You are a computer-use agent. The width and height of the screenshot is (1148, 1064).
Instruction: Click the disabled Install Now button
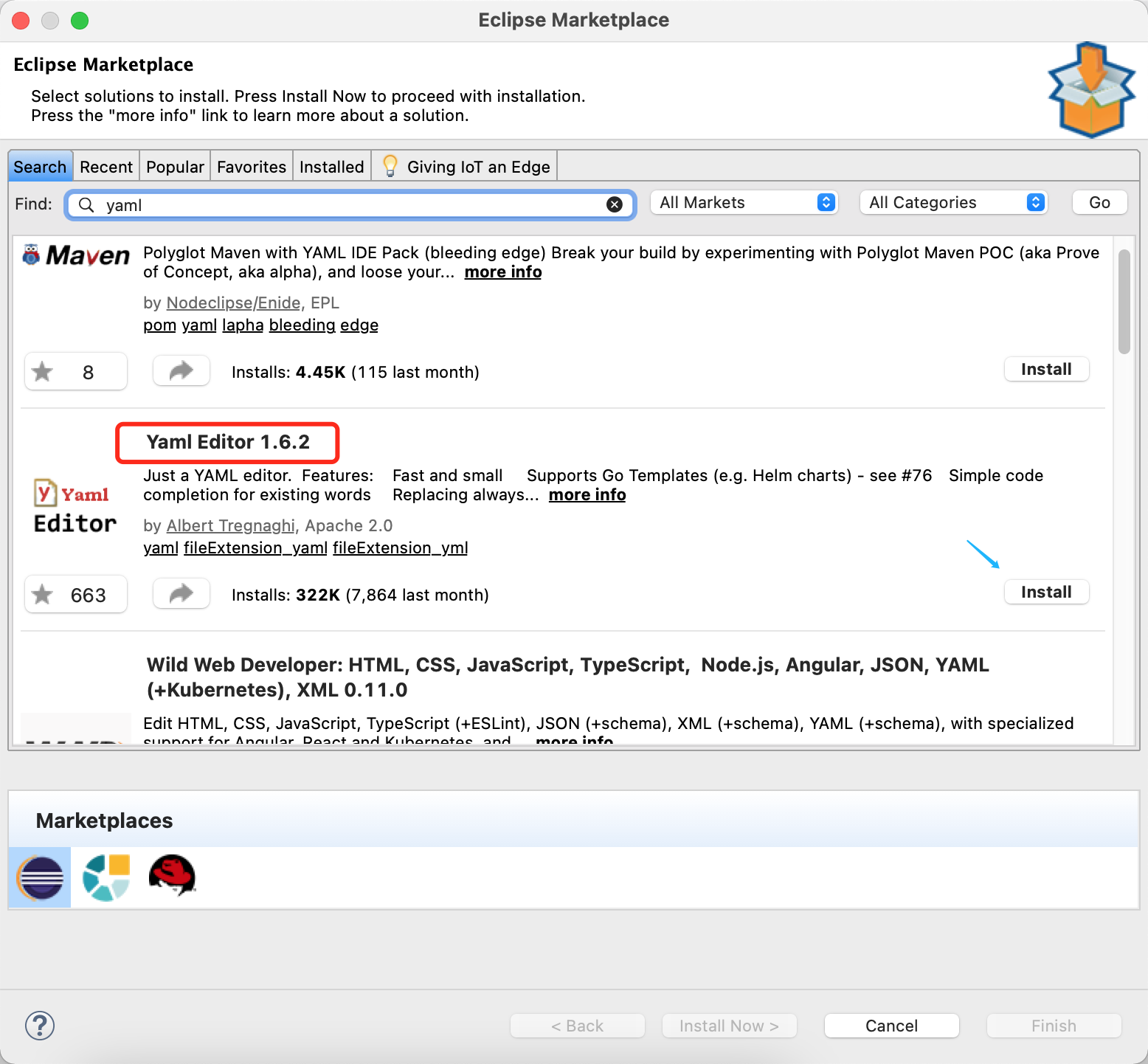(x=729, y=1026)
